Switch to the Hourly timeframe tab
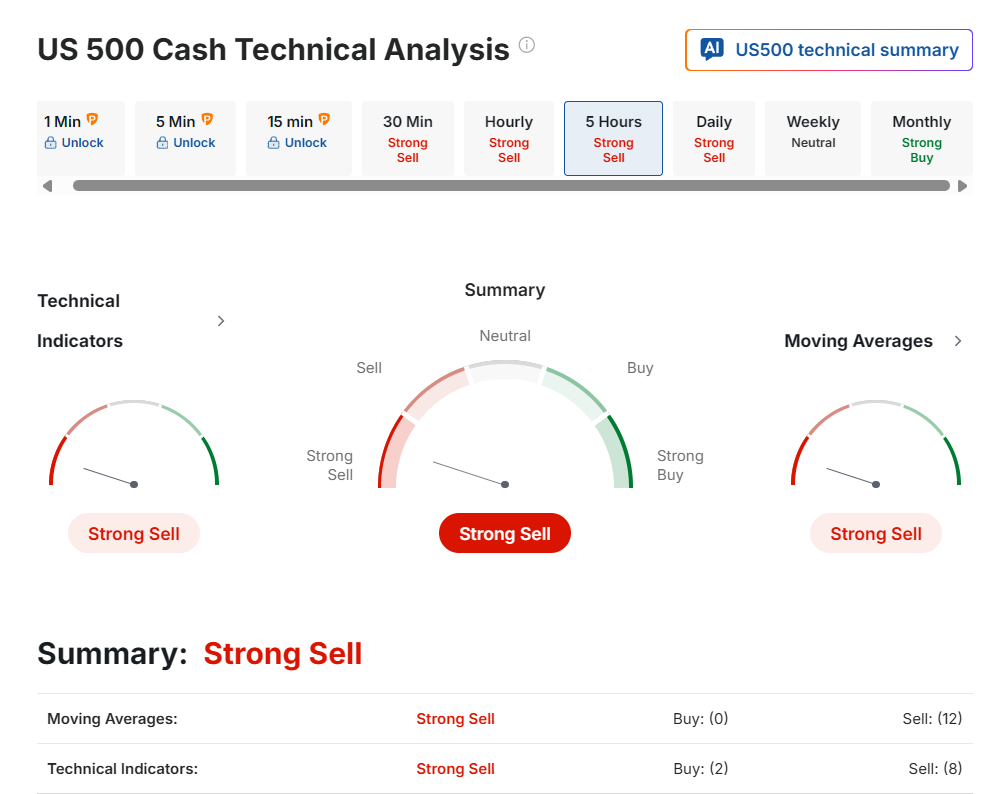 pos(509,138)
